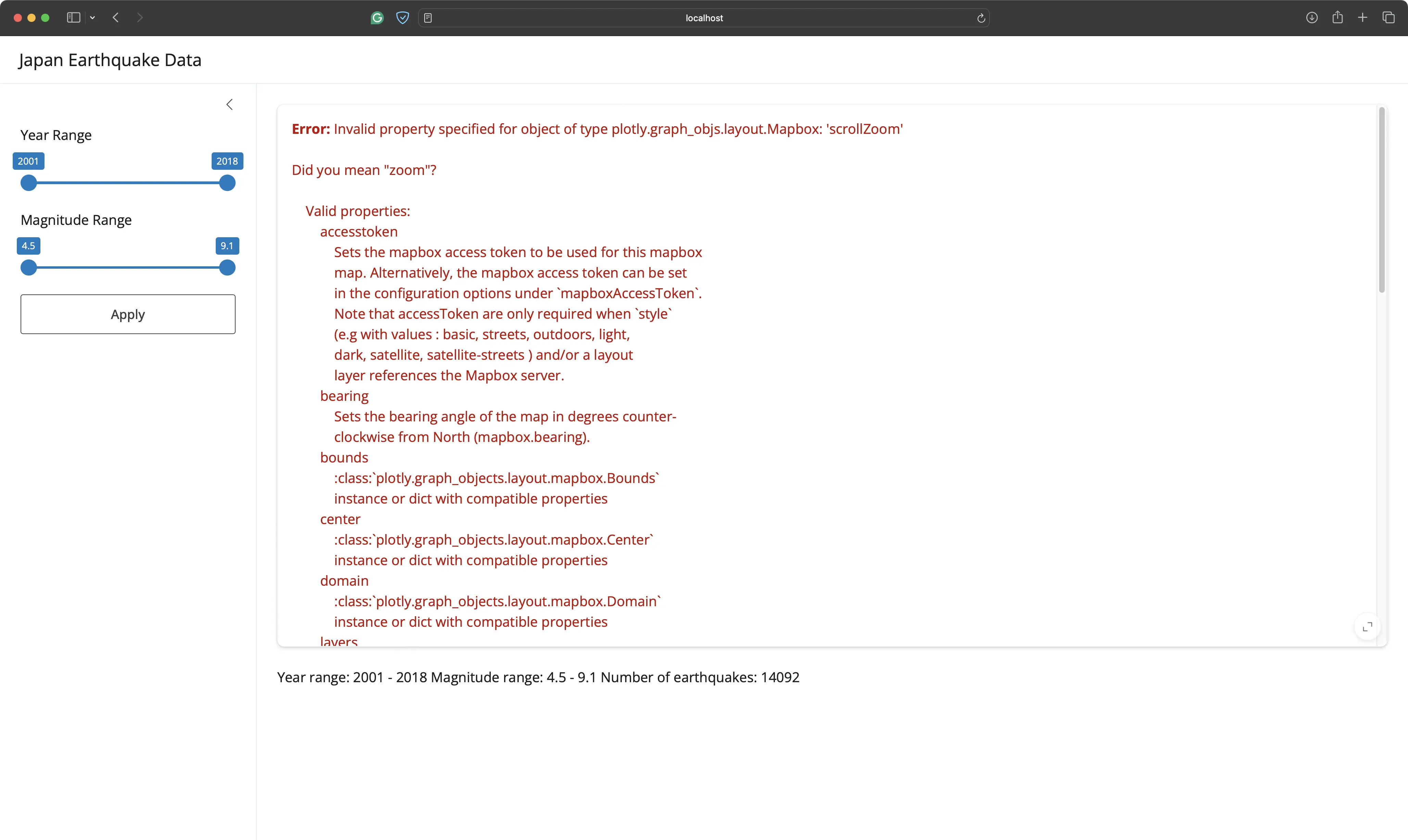Click the 2018 year value badge
Image resolution: width=1408 pixels, height=840 pixels.
[227, 161]
